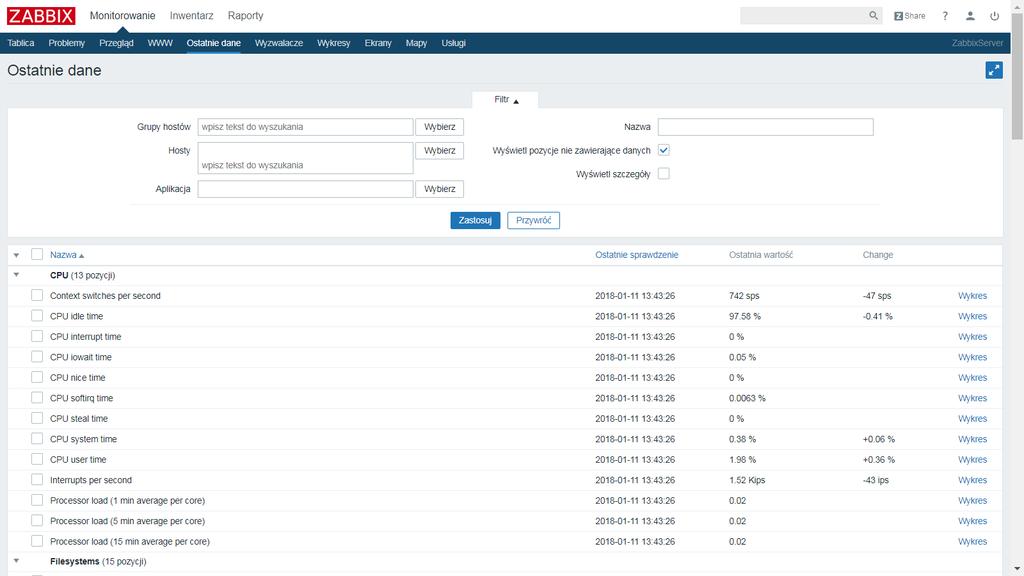Toggle fullscreen mode icon
1024x576 pixels.
pos(994,70)
